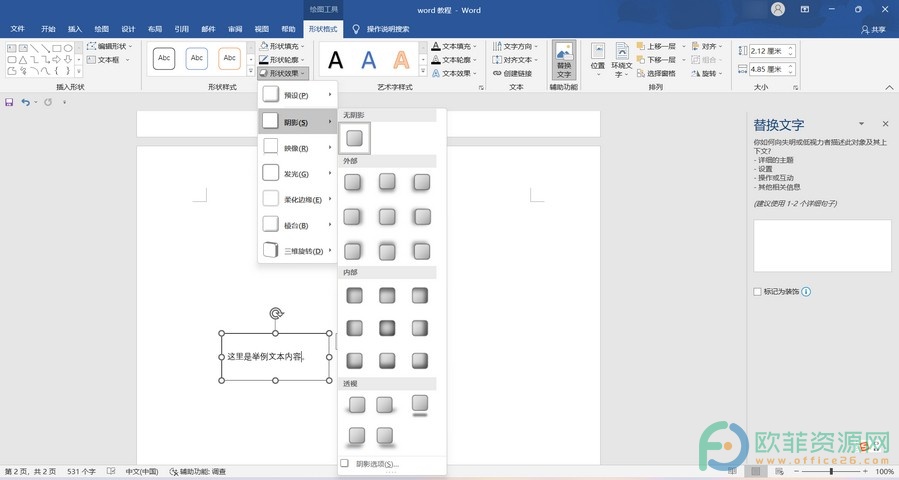Open the 环绕文字 wrap text icon
The width and height of the screenshot is (899, 480).
[x=622, y=51]
